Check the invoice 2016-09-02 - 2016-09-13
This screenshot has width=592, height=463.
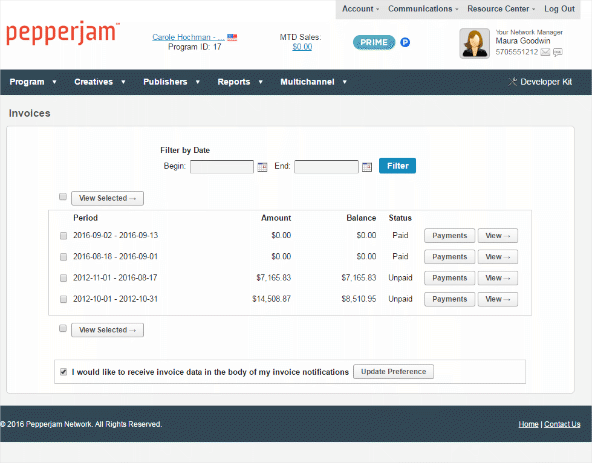tap(63, 236)
